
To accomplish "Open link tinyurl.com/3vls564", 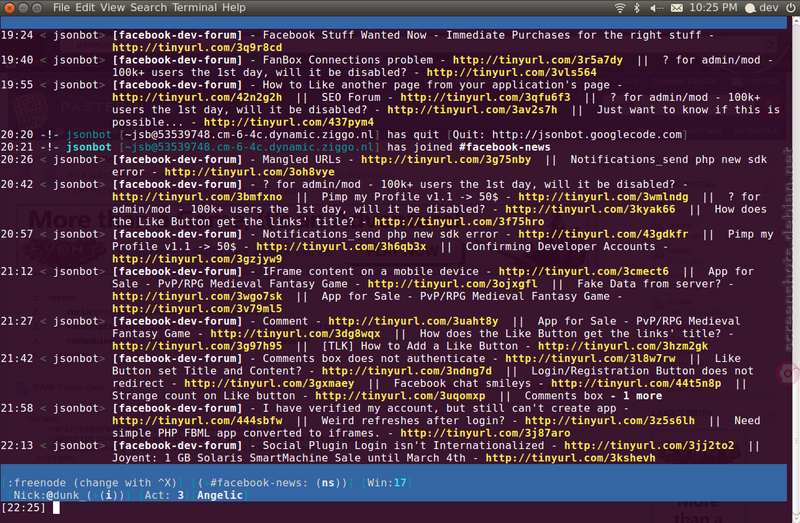I will tap(511, 72).
